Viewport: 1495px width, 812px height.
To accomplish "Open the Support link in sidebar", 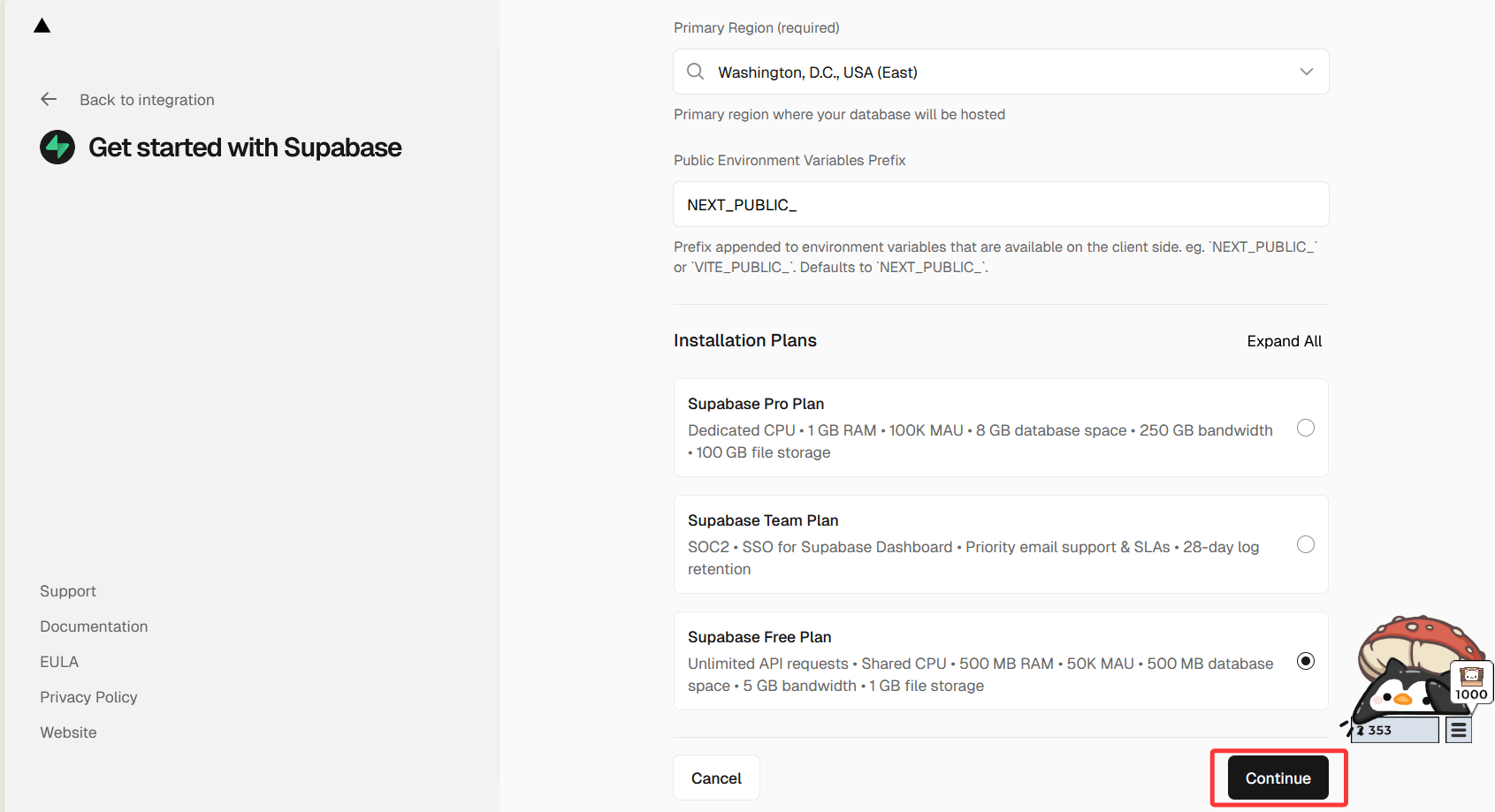I will coord(68,591).
